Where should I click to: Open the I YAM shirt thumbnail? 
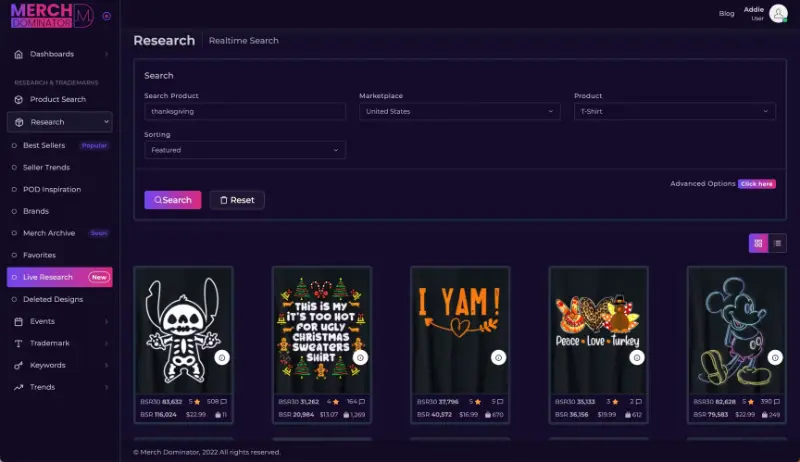(x=460, y=330)
